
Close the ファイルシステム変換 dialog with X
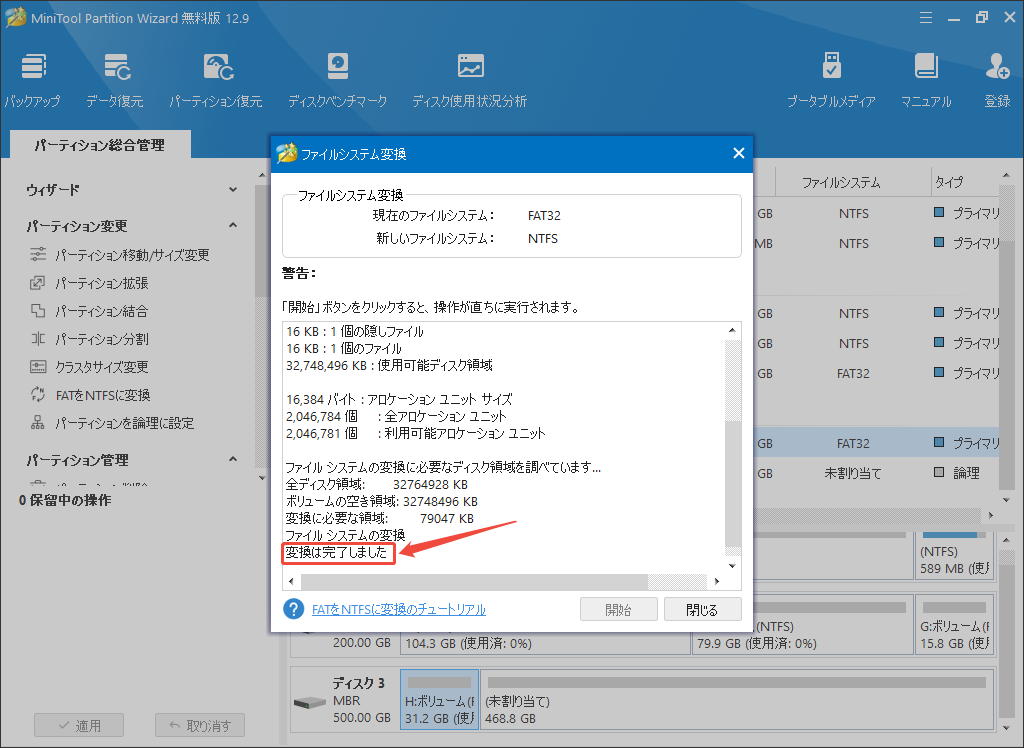click(739, 153)
